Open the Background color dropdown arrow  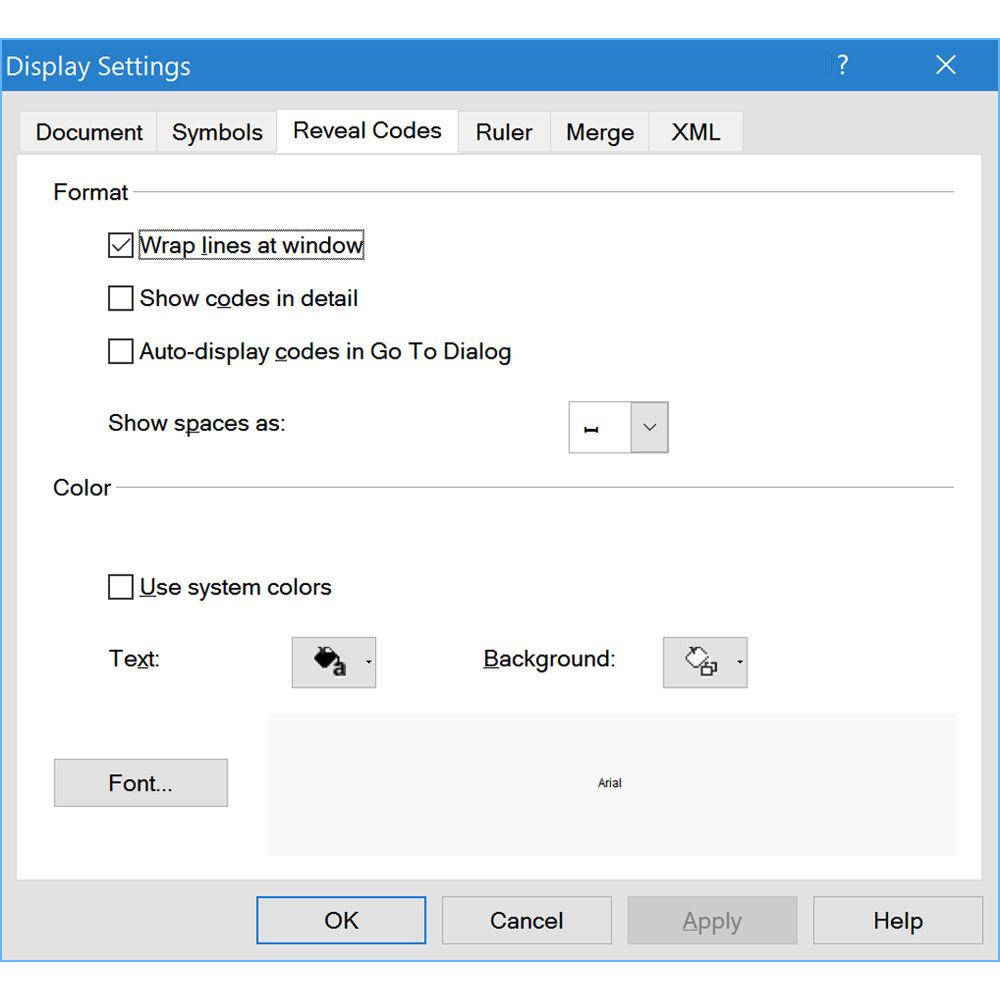[739, 662]
